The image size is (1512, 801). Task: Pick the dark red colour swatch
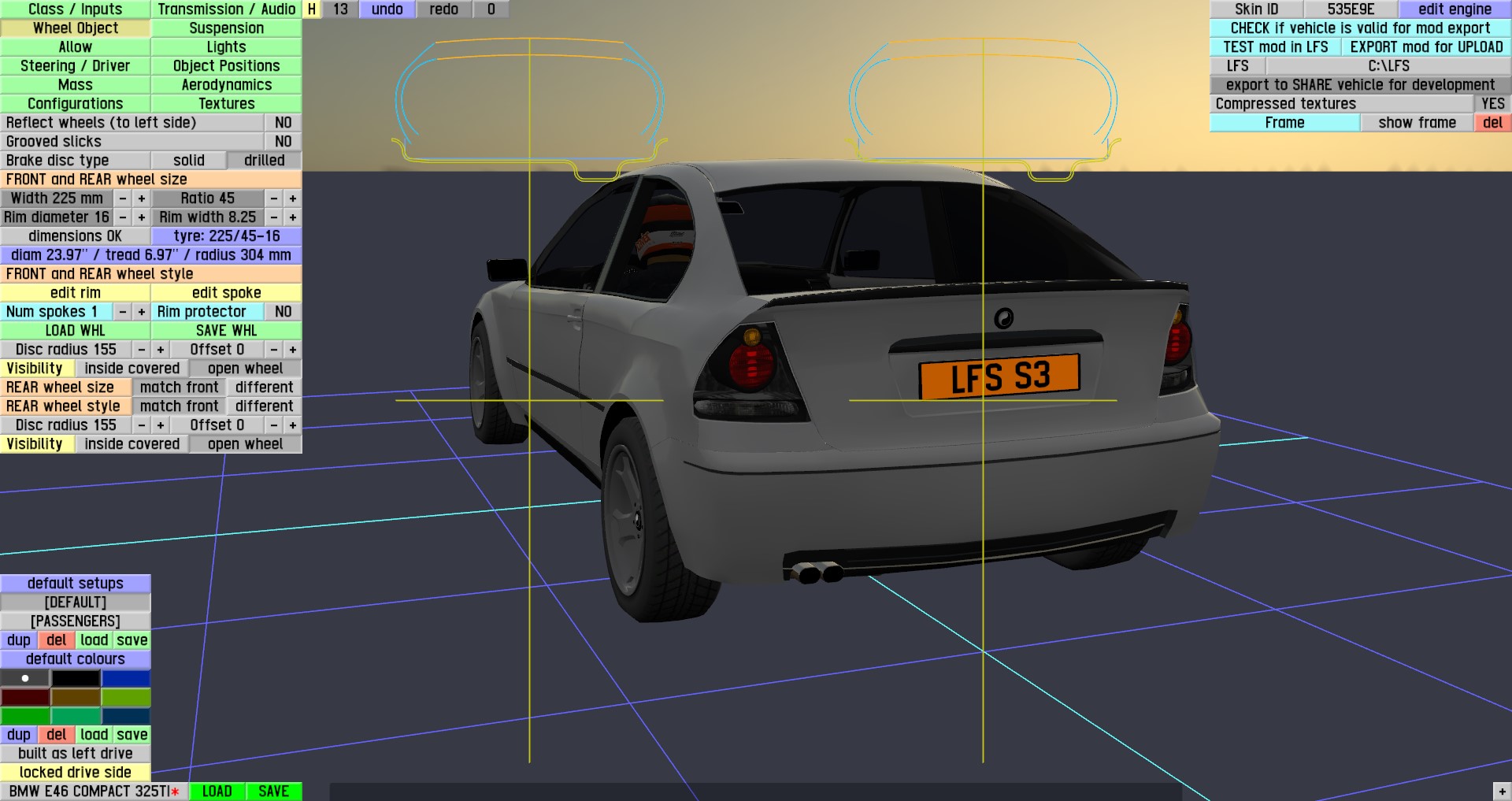click(25, 697)
